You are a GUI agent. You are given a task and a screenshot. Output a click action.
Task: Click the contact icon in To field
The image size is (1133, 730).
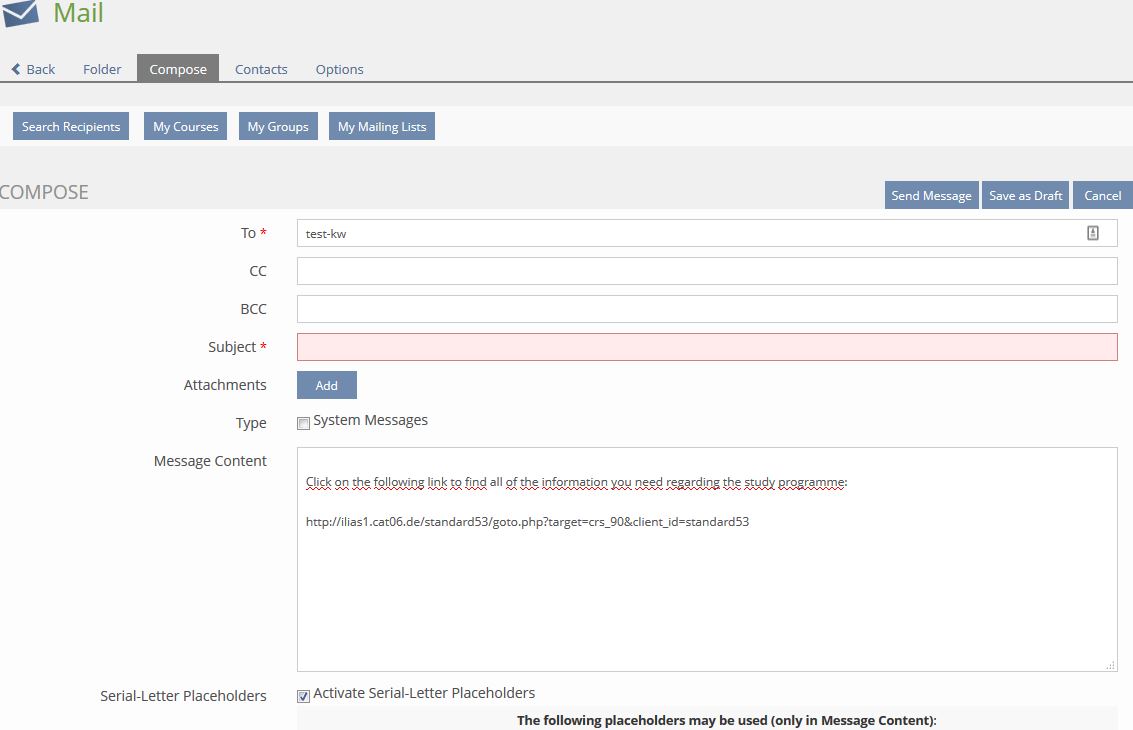[1092, 233]
